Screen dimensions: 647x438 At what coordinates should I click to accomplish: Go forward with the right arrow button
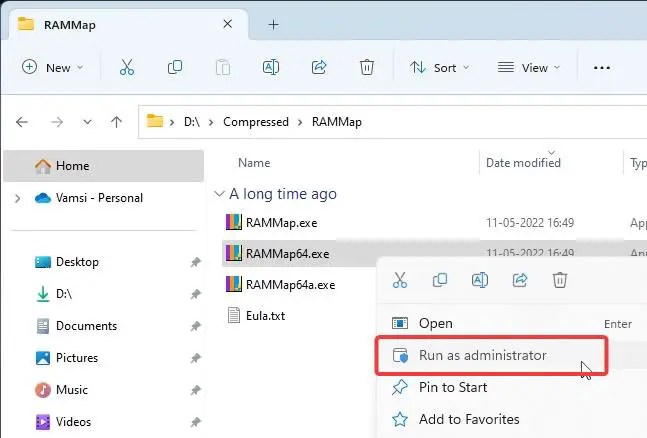(57, 122)
